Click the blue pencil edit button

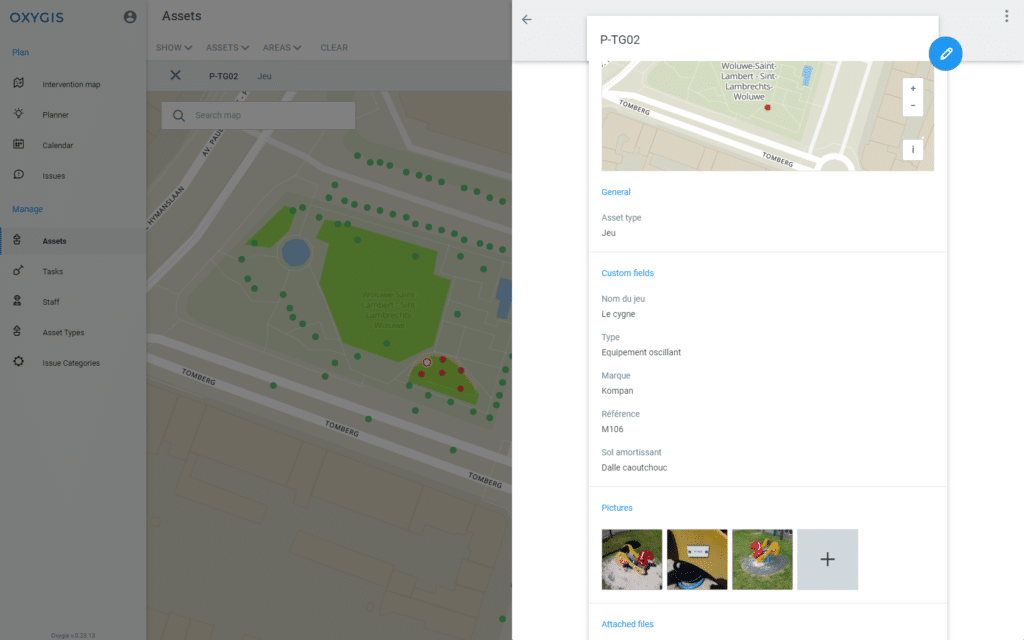click(945, 54)
